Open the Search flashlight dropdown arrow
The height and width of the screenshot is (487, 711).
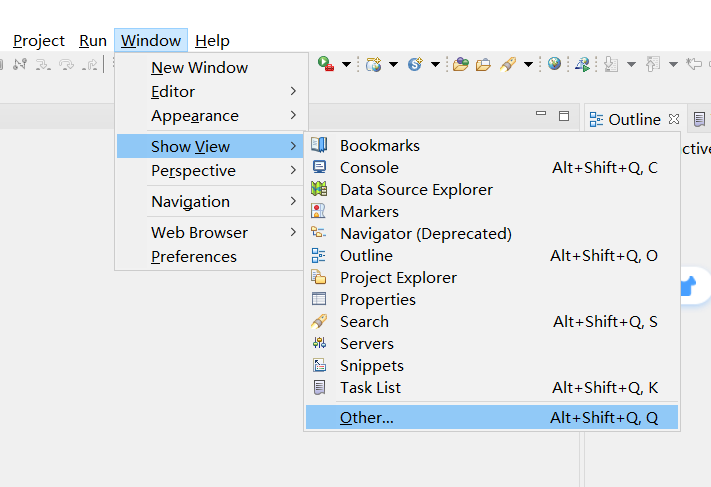(x=528, y=64)
